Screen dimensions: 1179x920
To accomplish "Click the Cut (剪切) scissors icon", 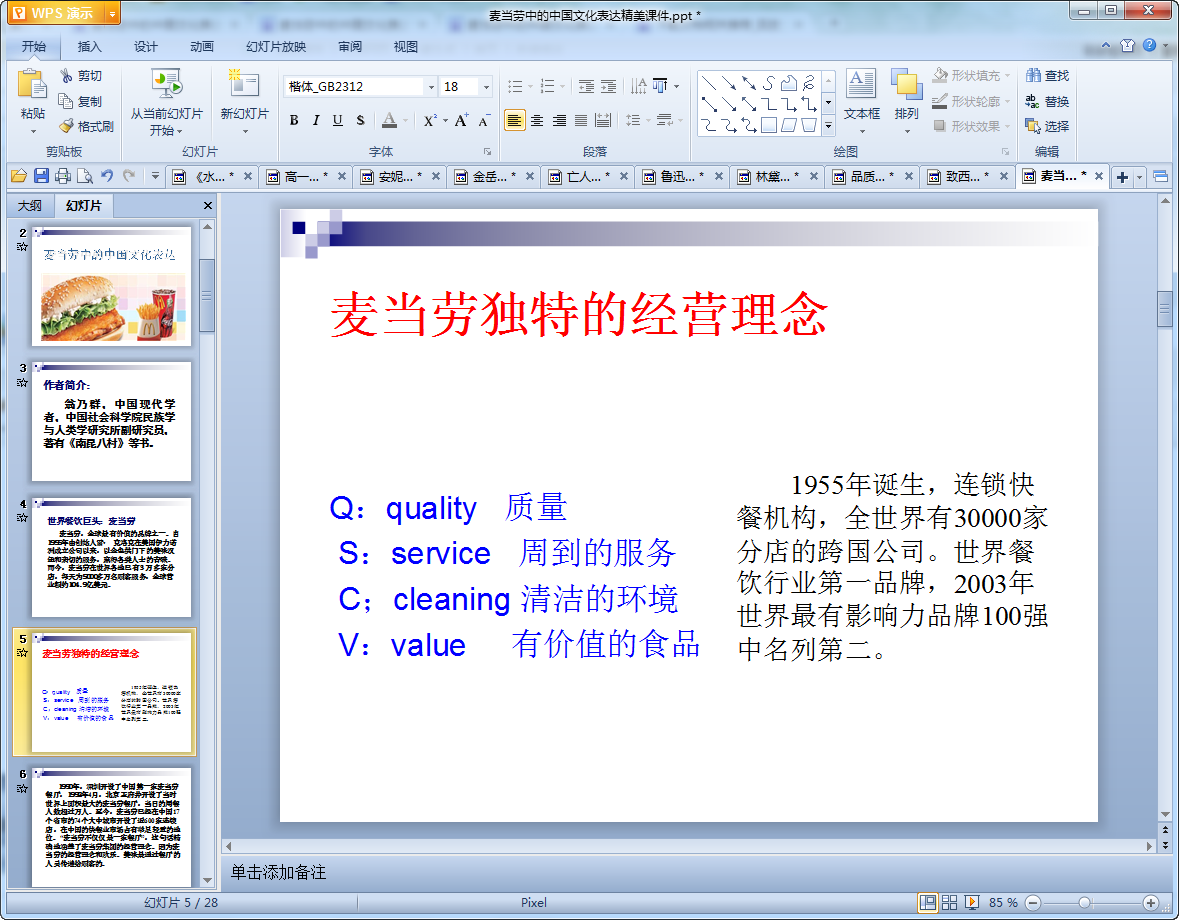I will (67, 75).
